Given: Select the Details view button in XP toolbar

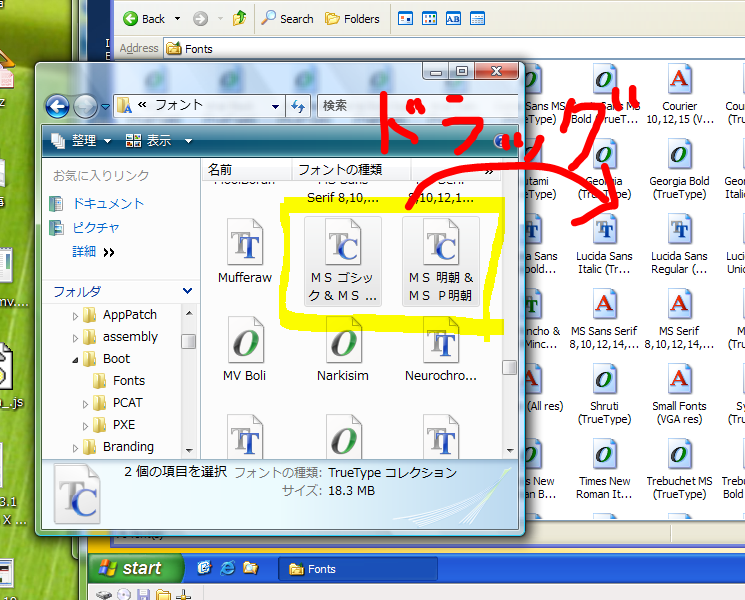Looking at the screenshot, I should [477, 19].
